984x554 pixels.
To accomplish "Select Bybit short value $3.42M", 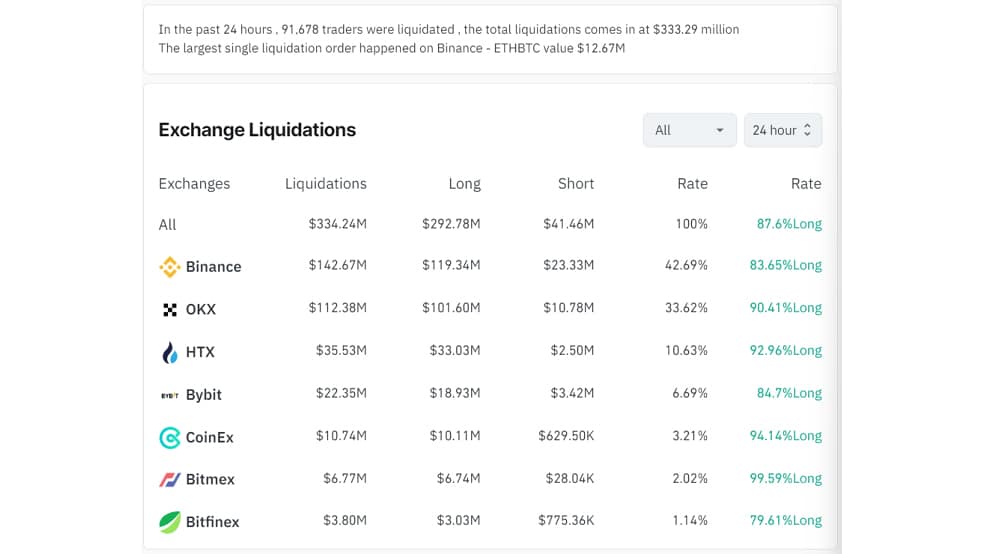I will 572,393.
